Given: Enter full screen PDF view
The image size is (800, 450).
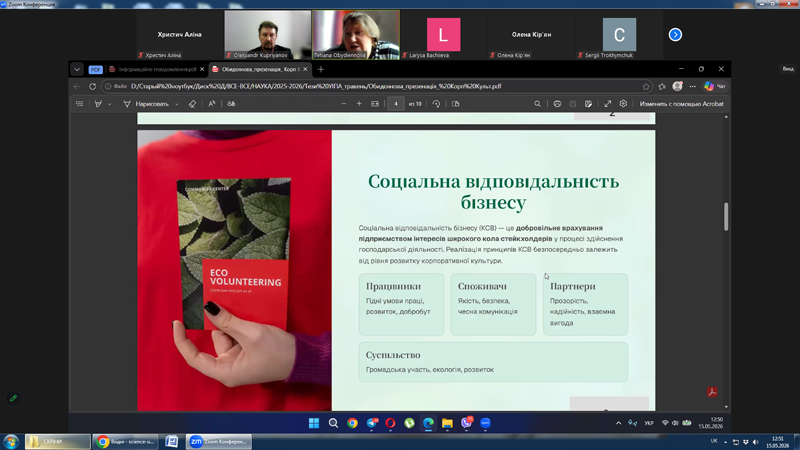Looking at the screenshot, I should click(x=608, y=104).
